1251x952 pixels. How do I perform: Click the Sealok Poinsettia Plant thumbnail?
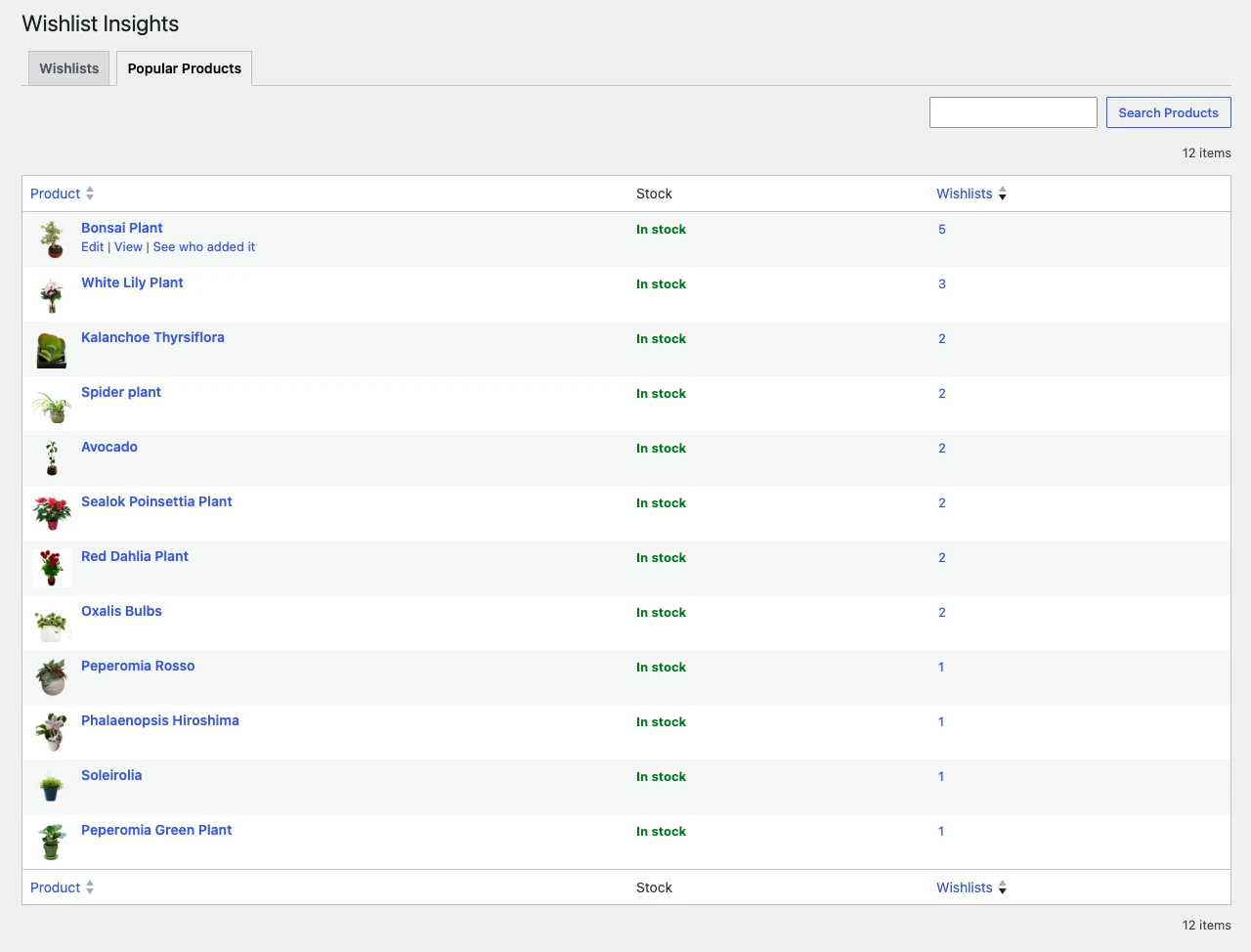[x=52, y=513]
